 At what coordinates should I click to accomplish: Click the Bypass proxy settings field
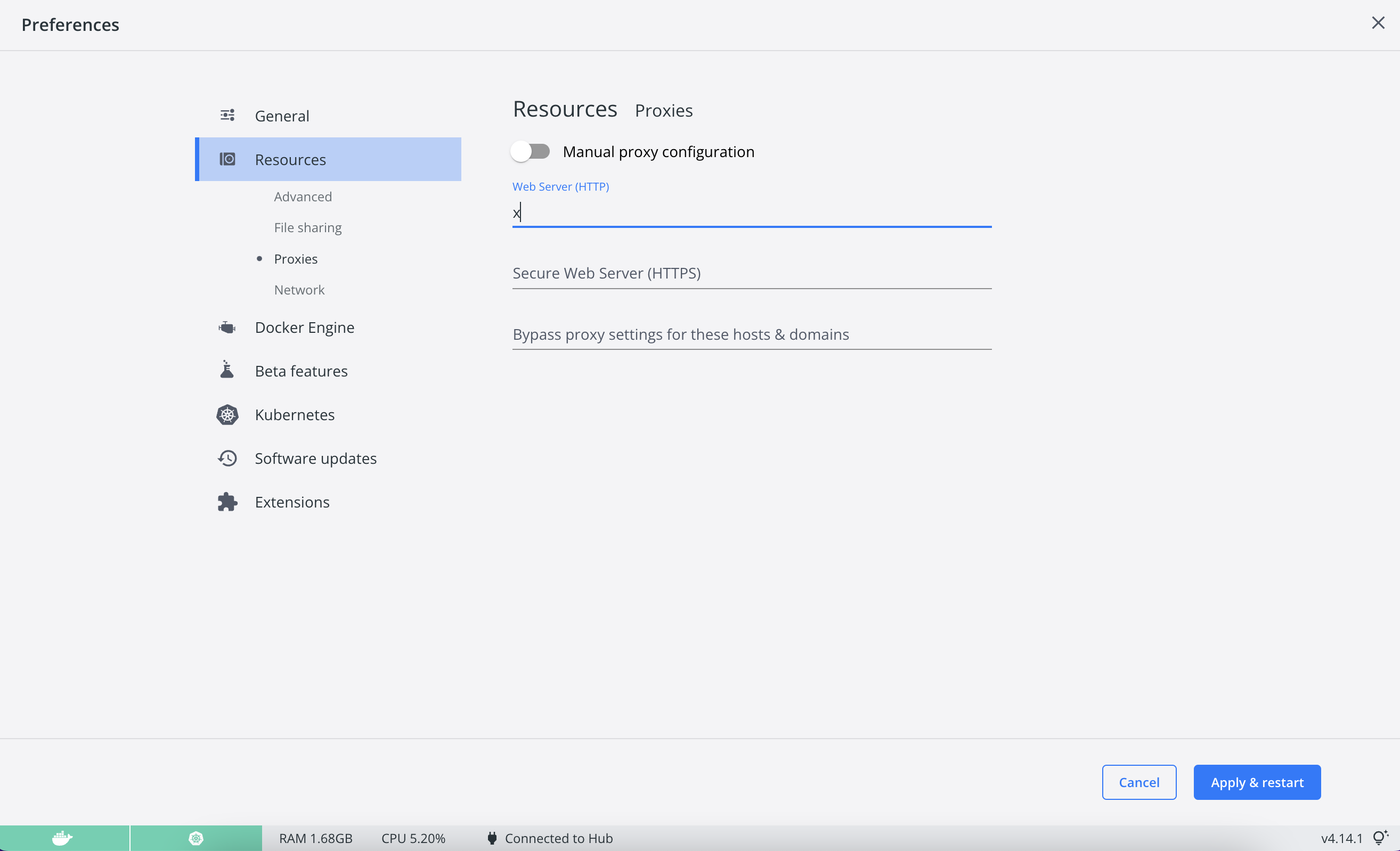pos(751,334)
